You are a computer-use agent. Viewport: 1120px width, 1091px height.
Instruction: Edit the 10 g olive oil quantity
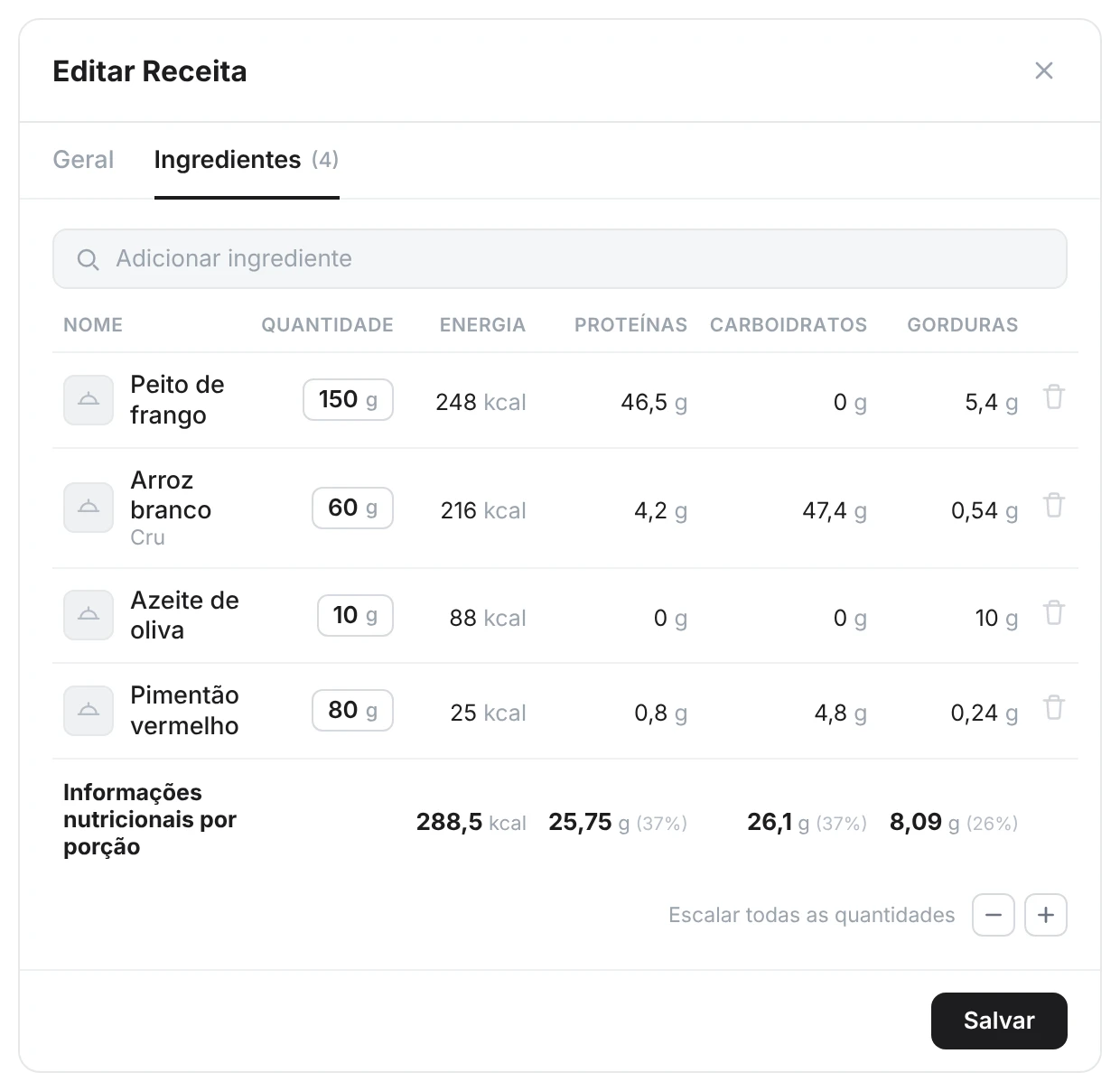click(355, 615)
